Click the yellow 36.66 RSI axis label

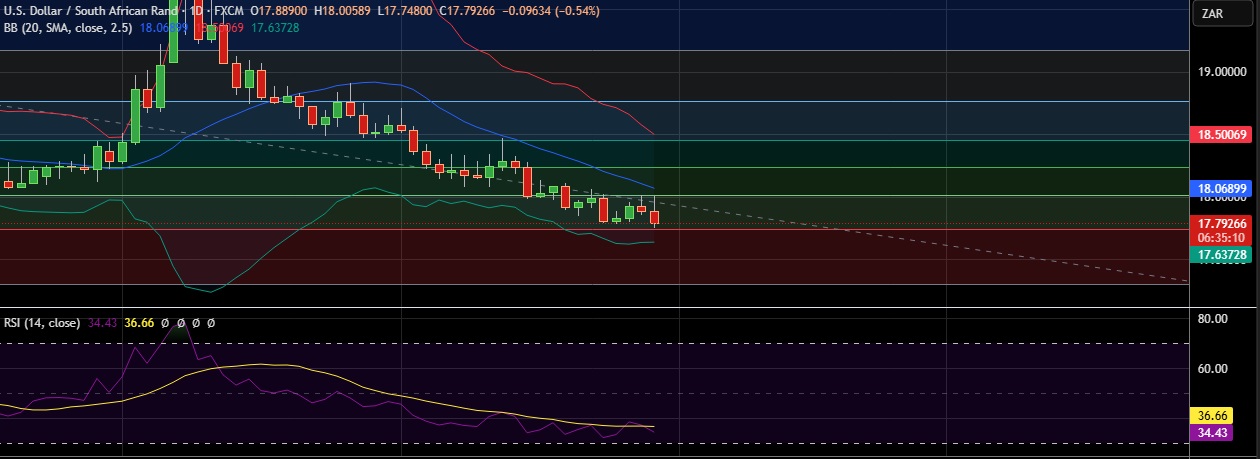click(1214, 415)
